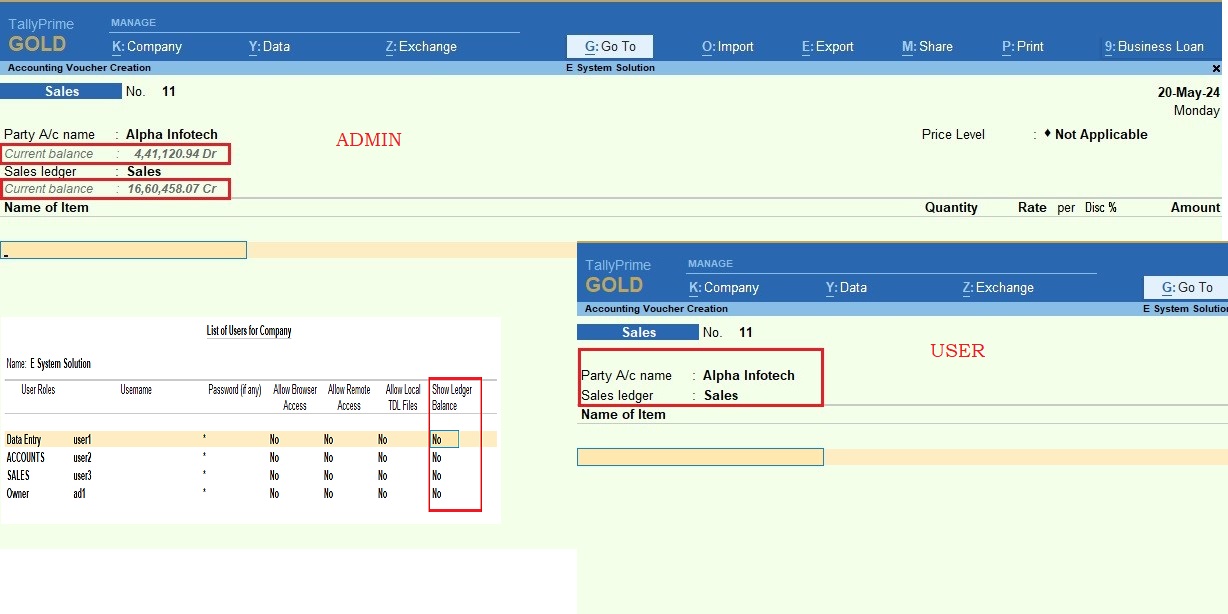1228x614 pixels.
Task: Open the E: Export option
Action: (827, 46)
